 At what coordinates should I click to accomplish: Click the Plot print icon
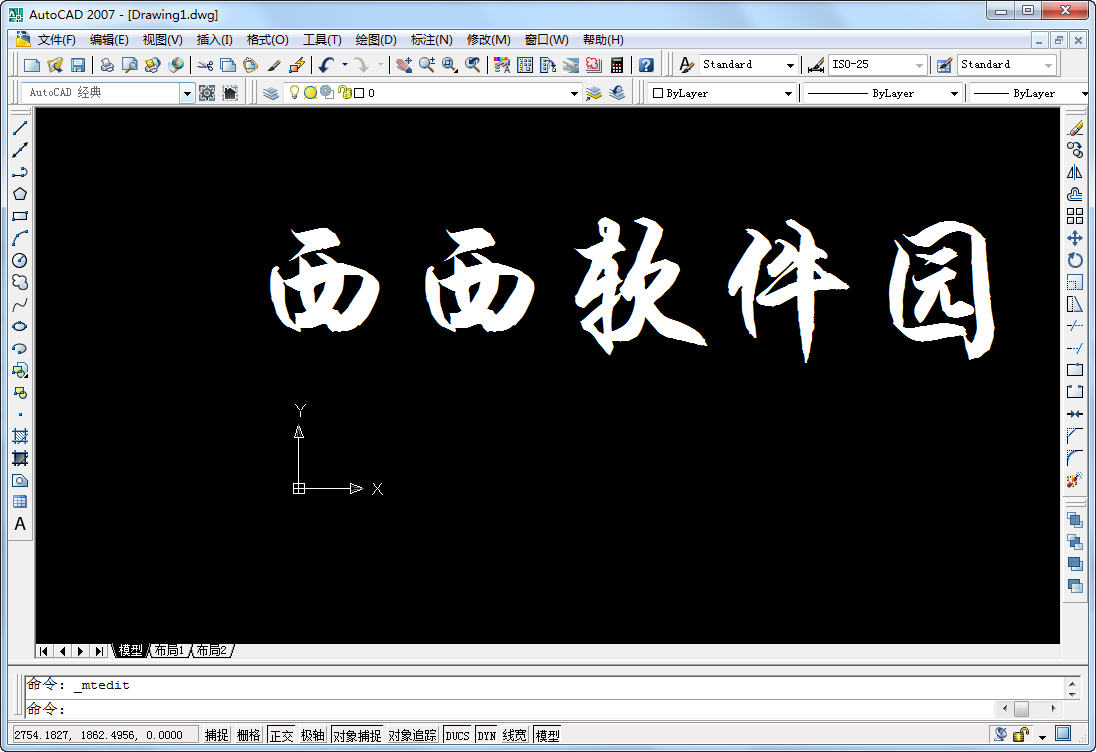pos(107,65)
